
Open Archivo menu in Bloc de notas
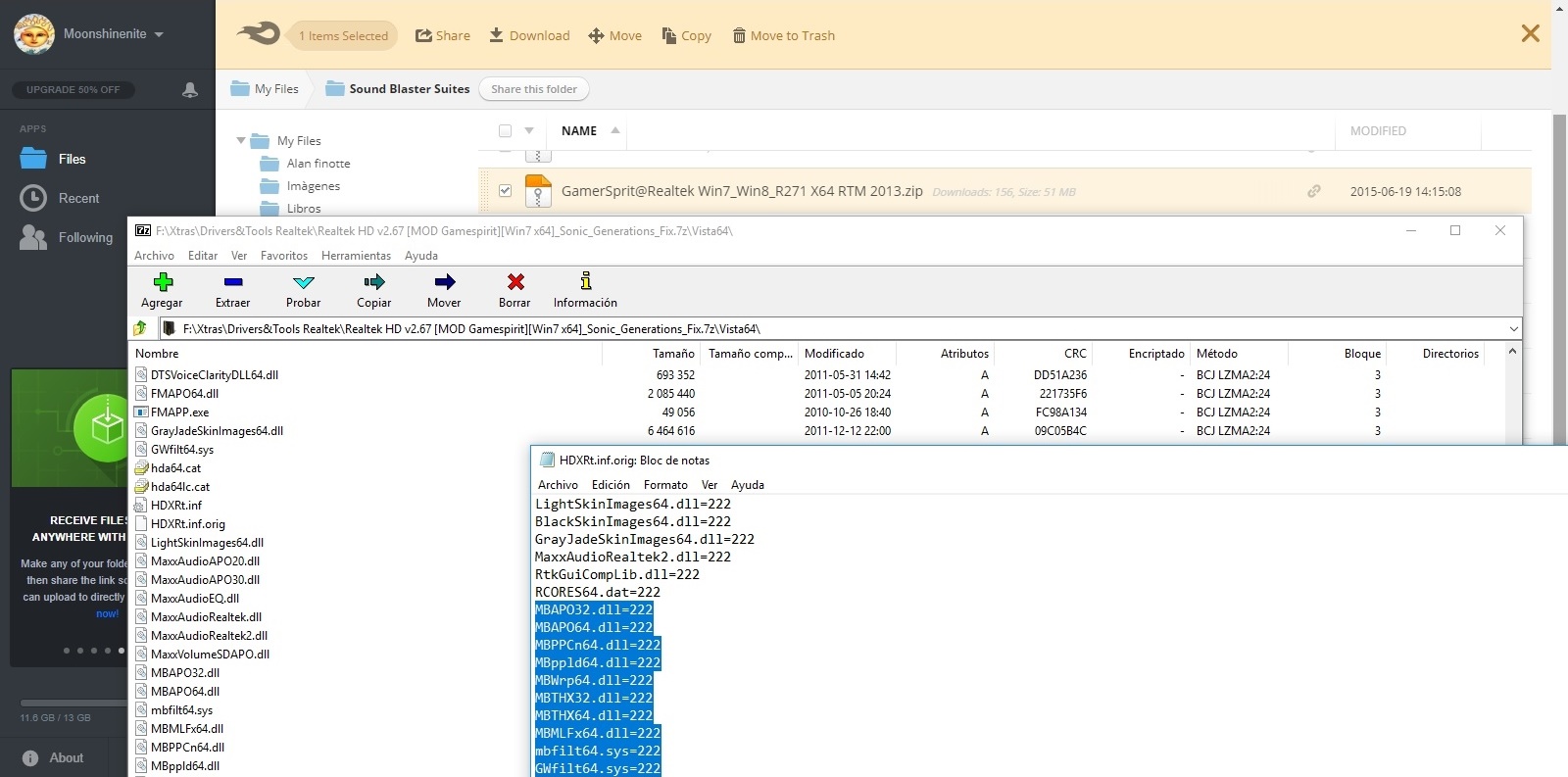(558, 485)
